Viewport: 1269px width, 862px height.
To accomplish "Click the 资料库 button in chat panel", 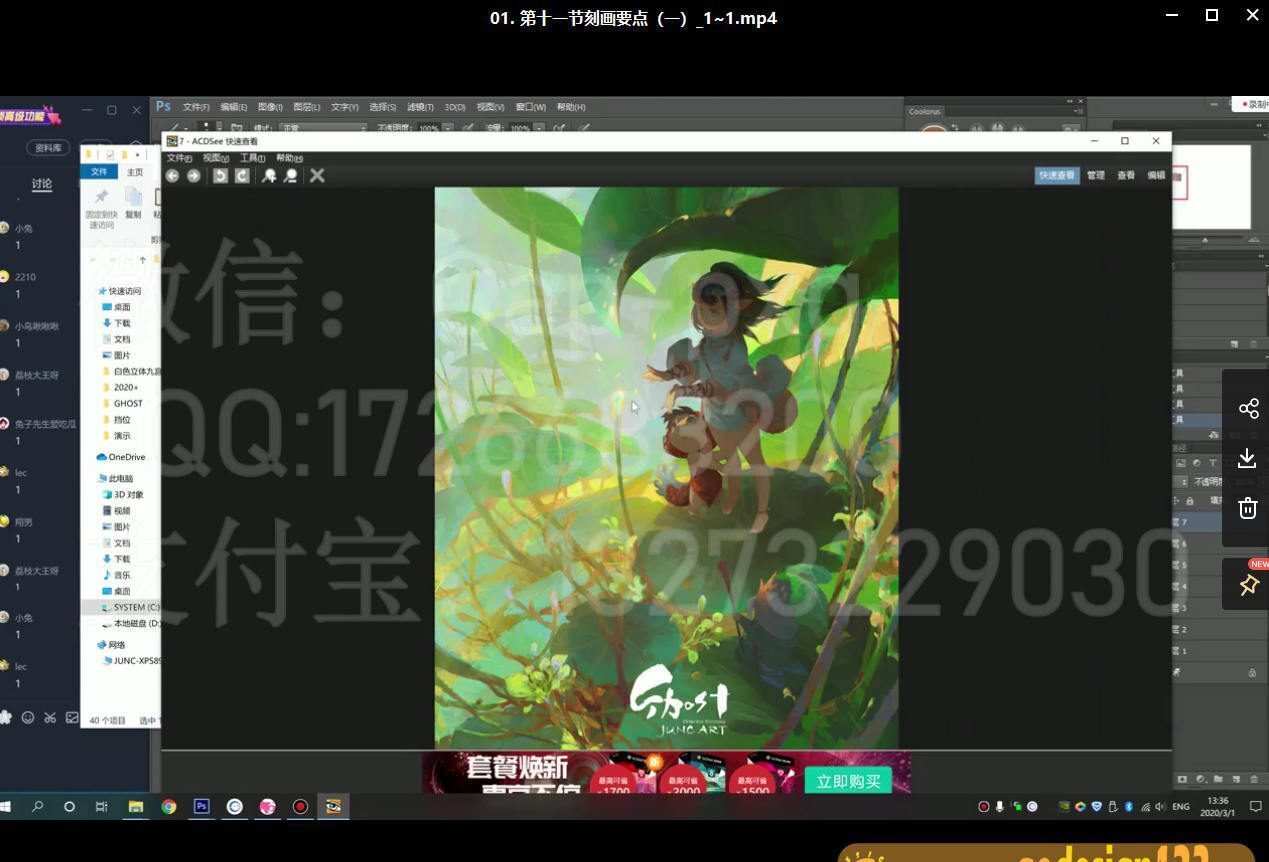I will click(48, 147).
